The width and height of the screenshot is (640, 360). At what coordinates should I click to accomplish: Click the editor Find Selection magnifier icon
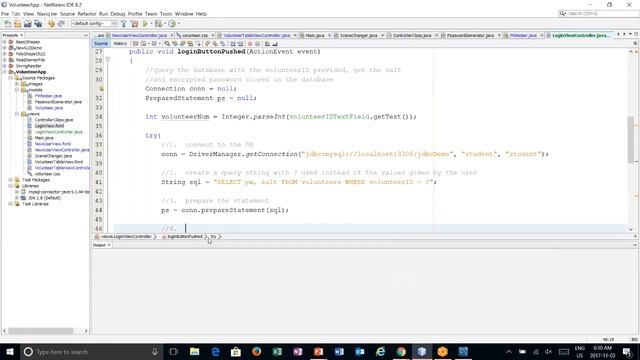[167, 44]
